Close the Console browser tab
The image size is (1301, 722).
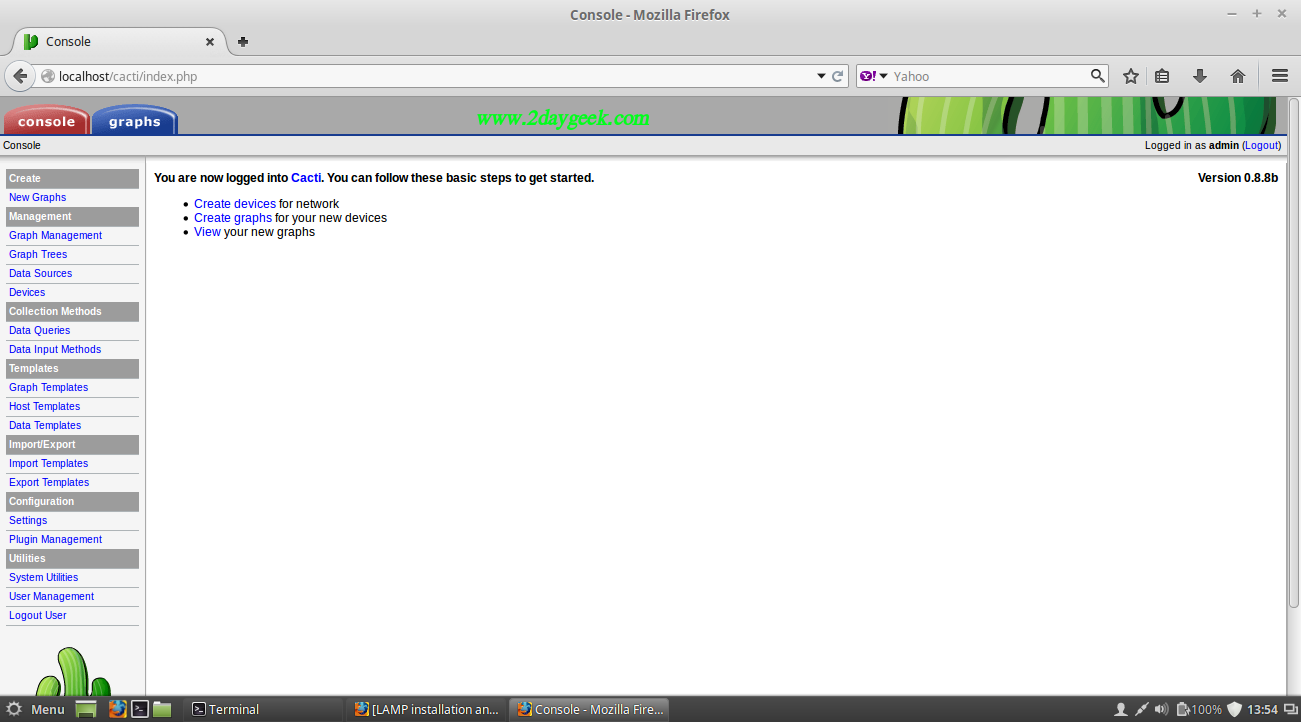(x=210, y=42)
